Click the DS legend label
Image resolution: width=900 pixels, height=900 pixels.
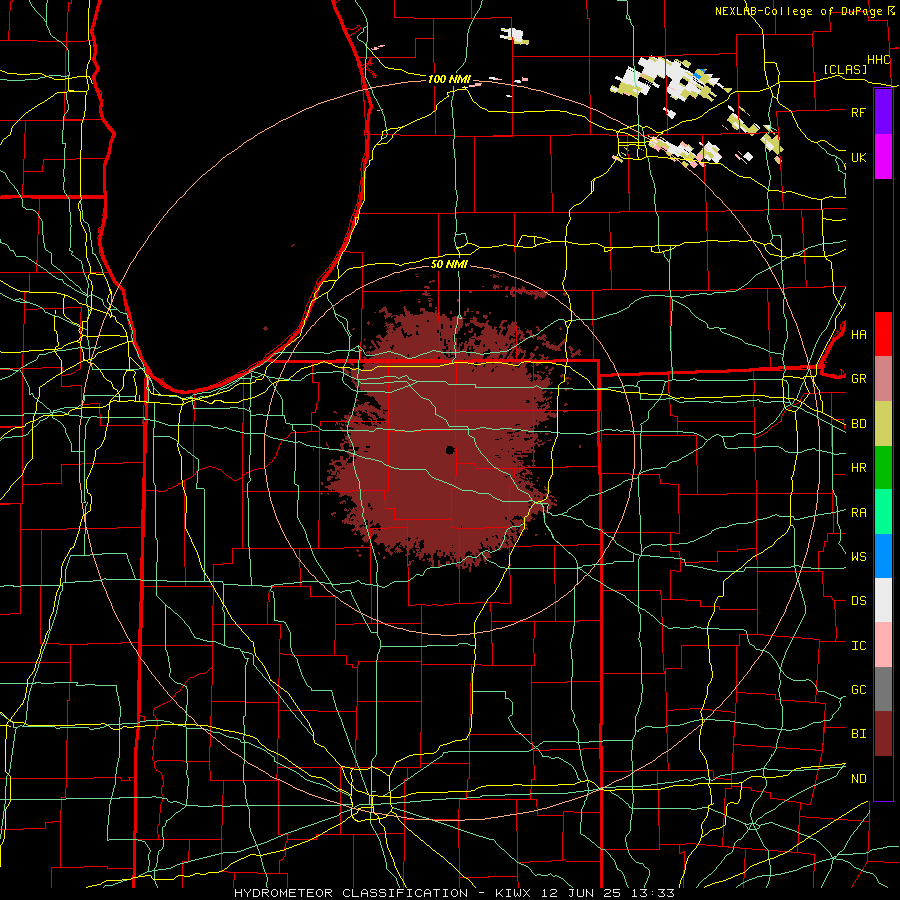858,601
